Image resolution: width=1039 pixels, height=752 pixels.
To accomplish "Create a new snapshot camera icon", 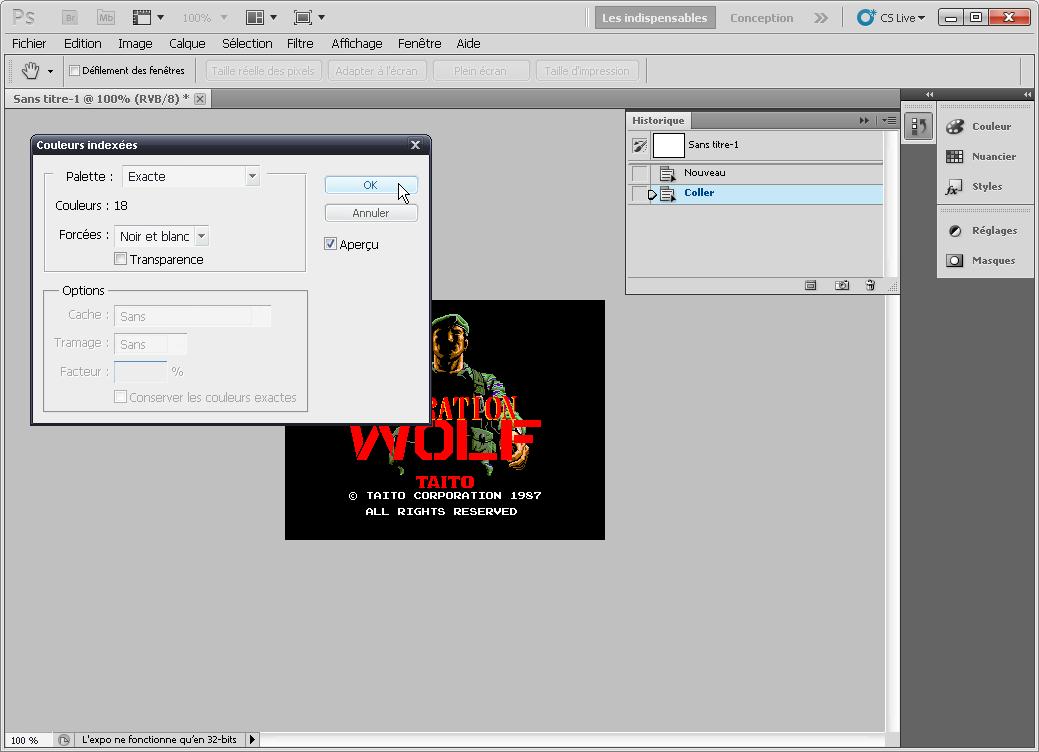I will click(x=842, y=286).
